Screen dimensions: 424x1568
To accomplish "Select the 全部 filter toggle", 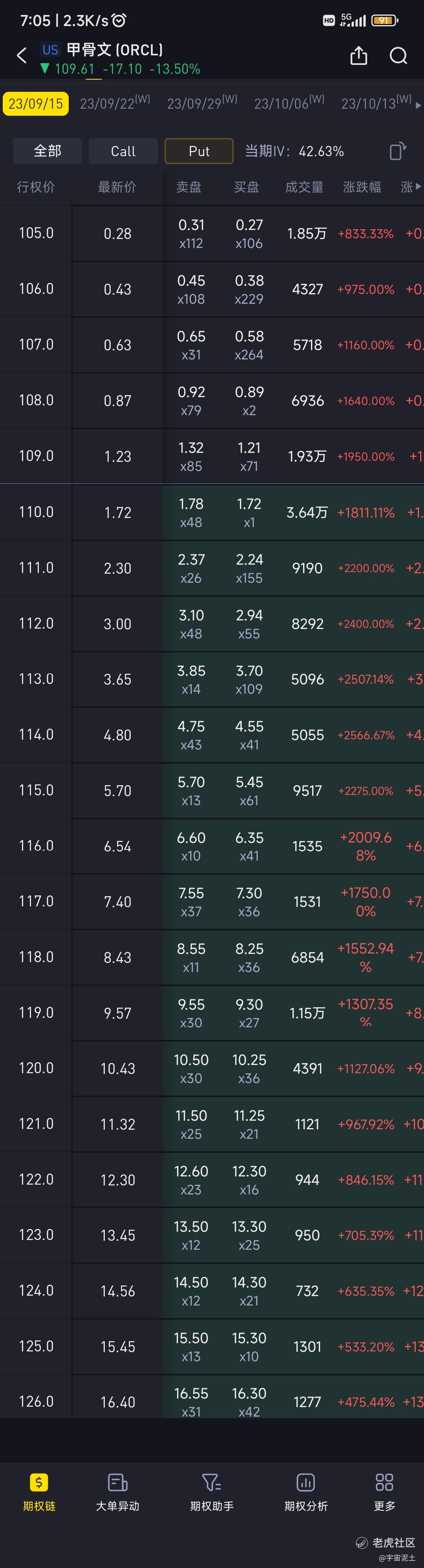I will pyautogui.click(x=48, y=151).
